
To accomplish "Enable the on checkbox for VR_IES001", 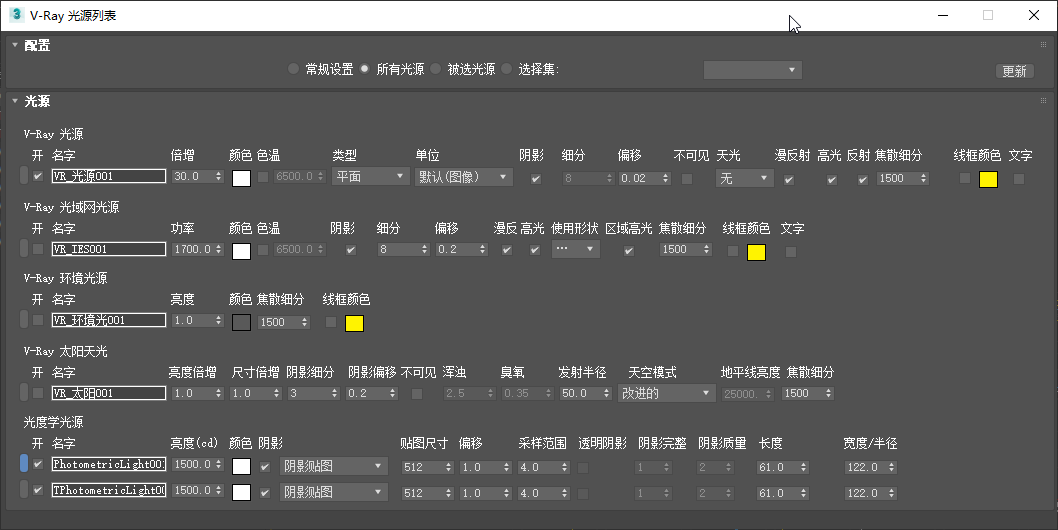I will [38, 249].
